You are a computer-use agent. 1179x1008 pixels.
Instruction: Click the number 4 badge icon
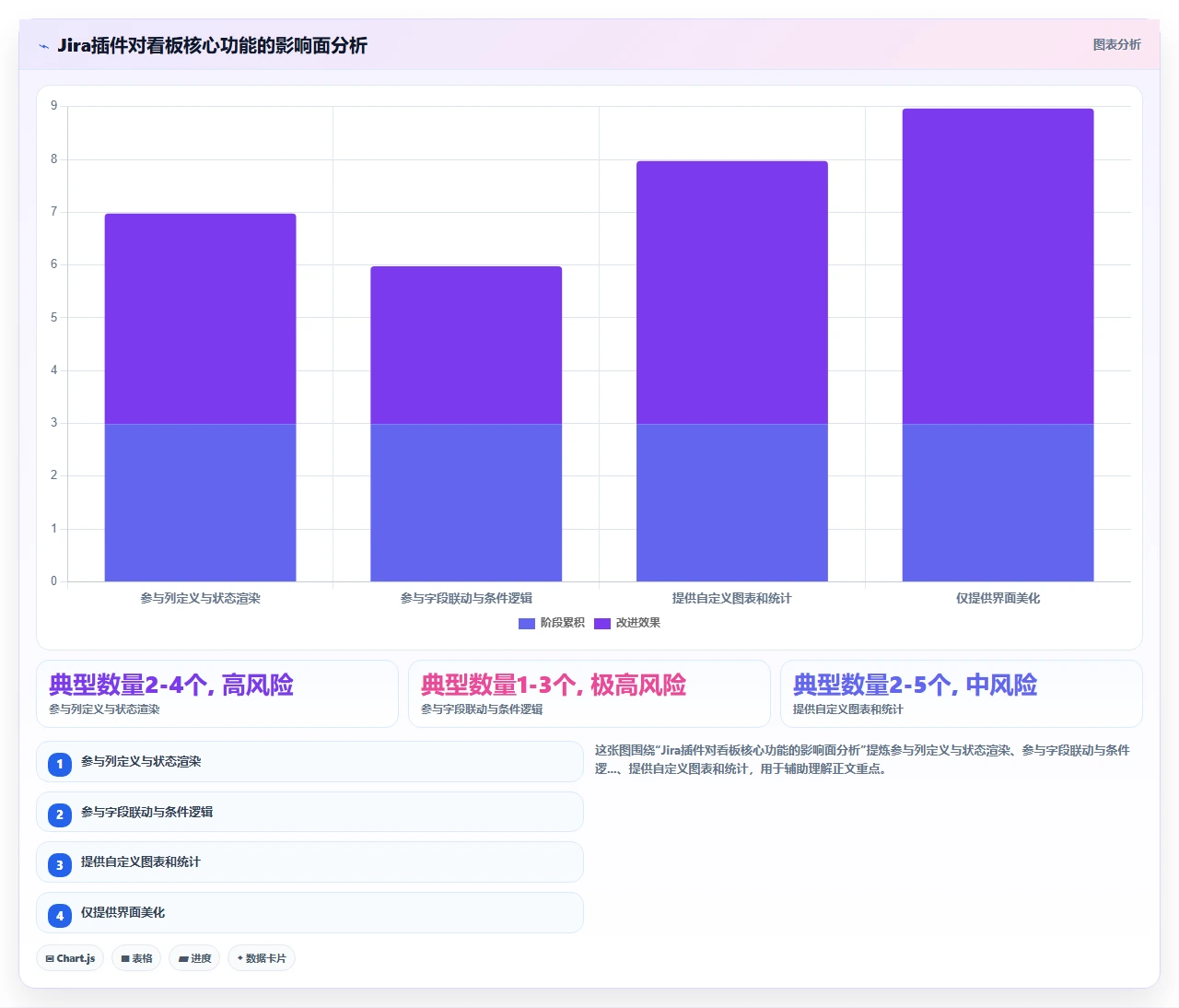click(x=60, y=916)
